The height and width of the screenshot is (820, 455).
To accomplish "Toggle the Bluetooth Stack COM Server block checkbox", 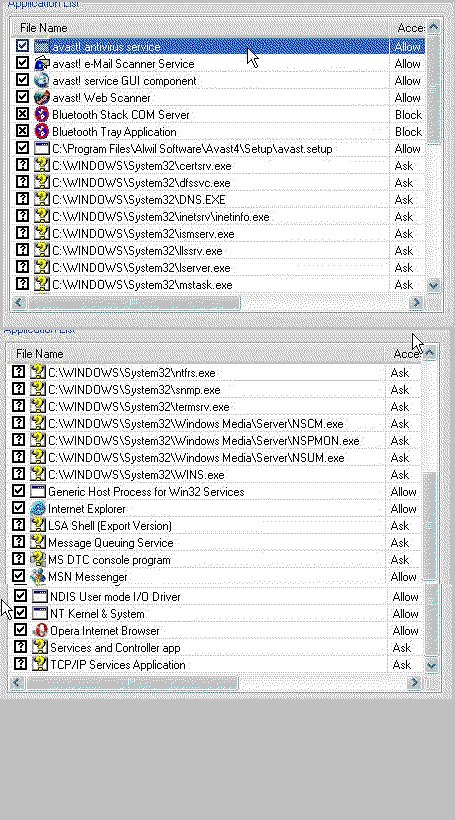I will click(x=22, y=115).
